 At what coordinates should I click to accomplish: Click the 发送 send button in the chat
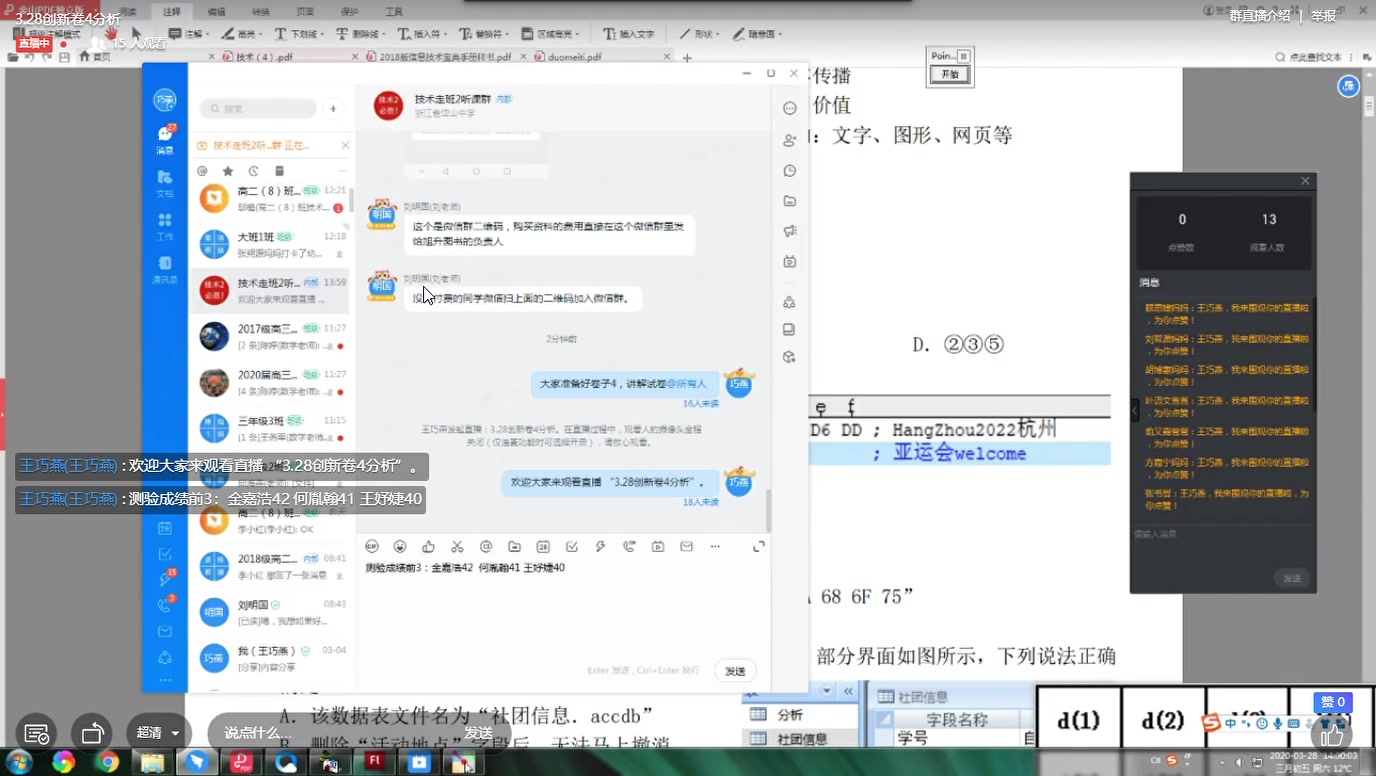735,670
